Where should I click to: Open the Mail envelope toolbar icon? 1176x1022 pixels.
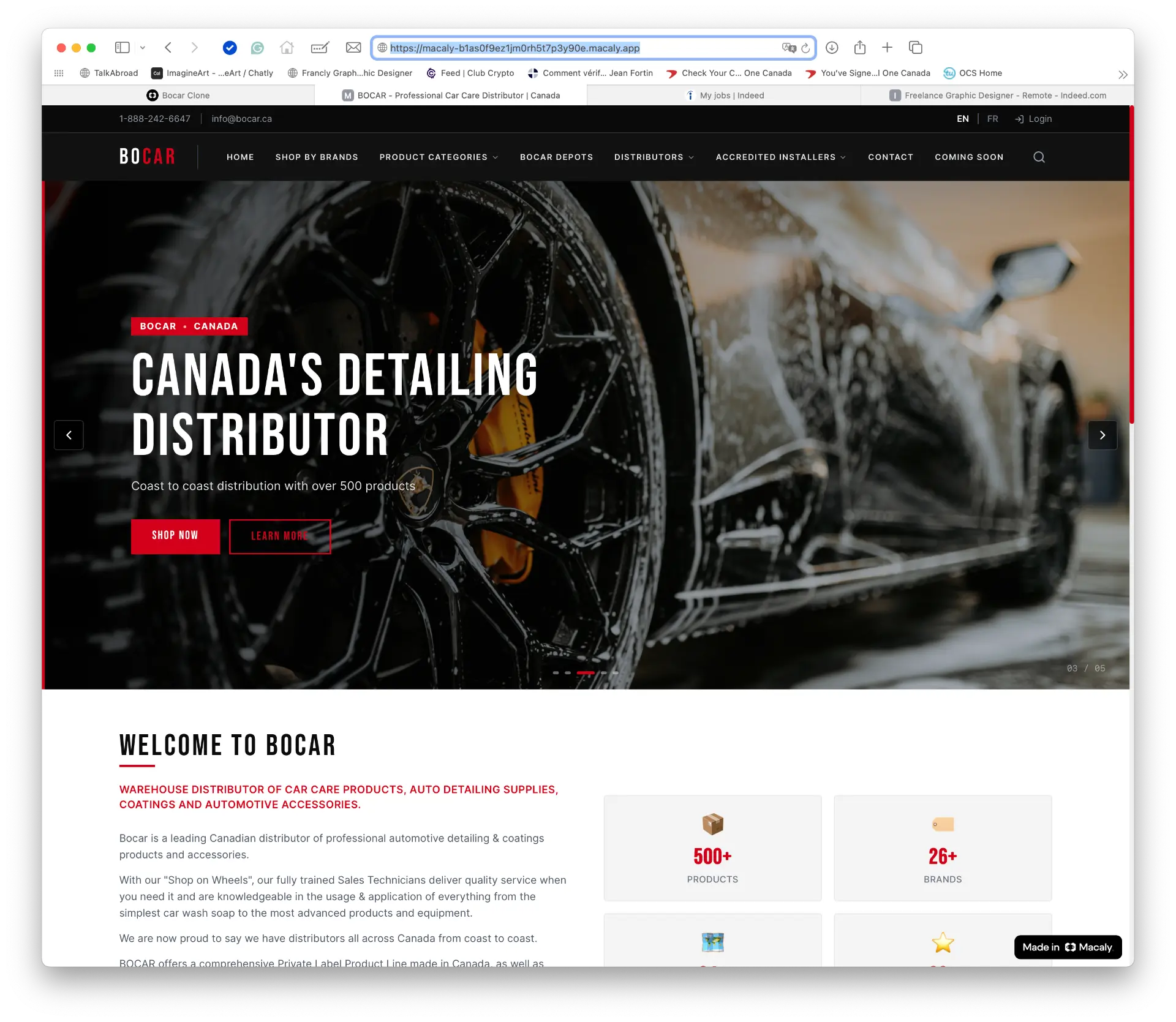(353, 47)
